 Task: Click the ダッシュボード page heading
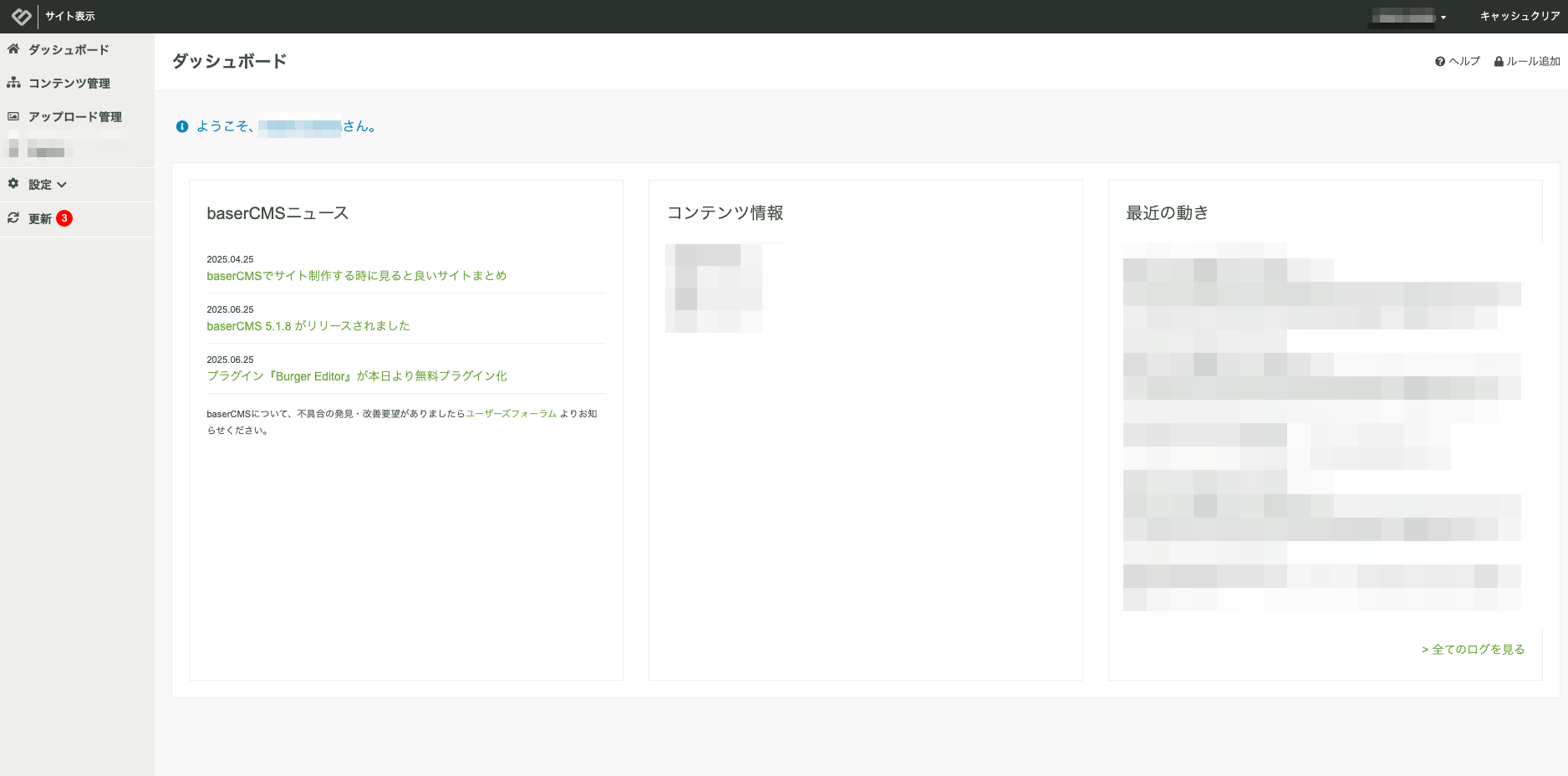click(x=230, y=61)
